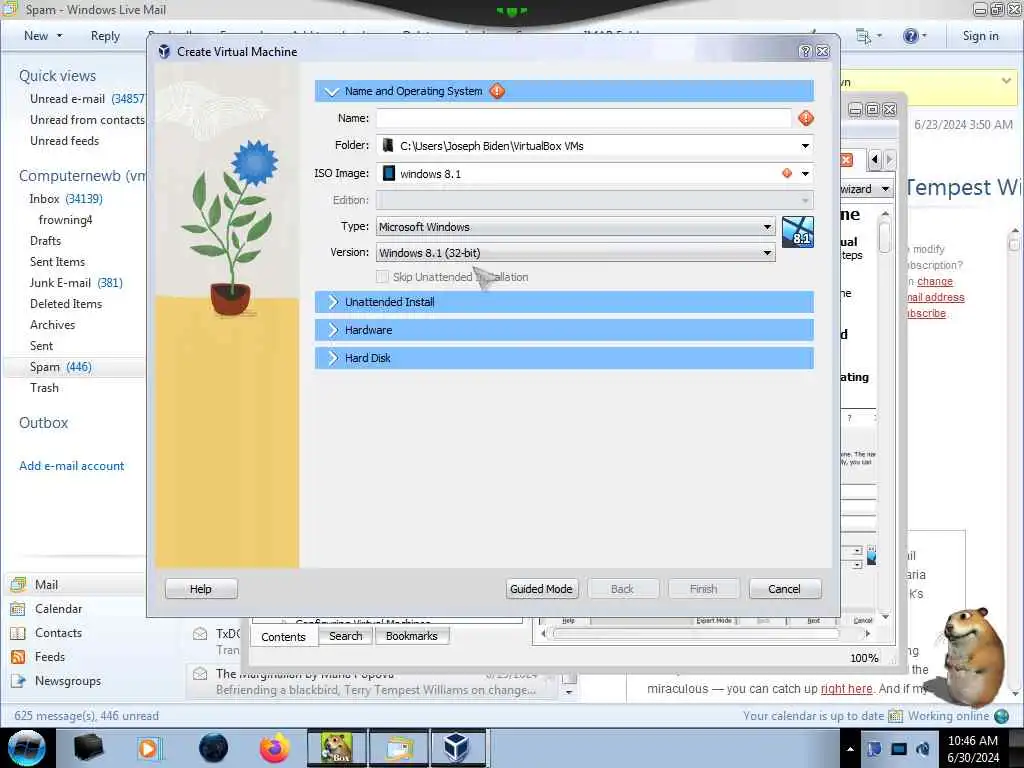Click the black box taskbar icon
This screenshot has width=1024, height=768.
point(88,748)
